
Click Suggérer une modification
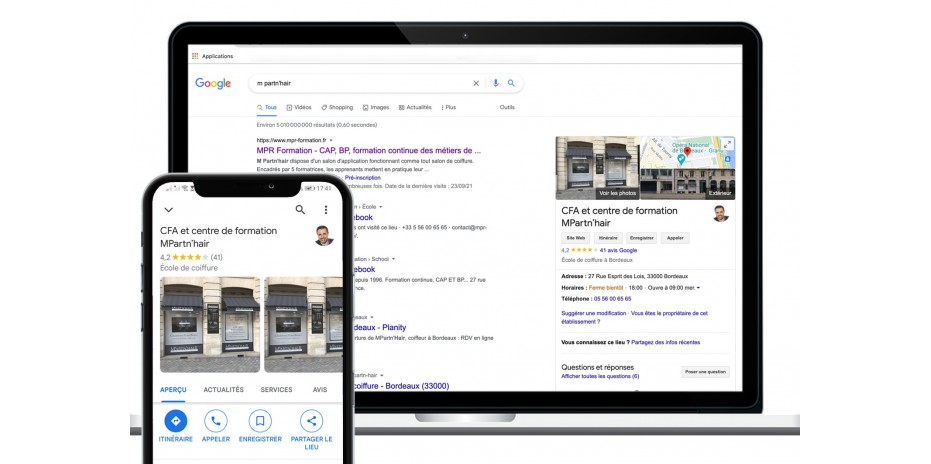[594, 313]
